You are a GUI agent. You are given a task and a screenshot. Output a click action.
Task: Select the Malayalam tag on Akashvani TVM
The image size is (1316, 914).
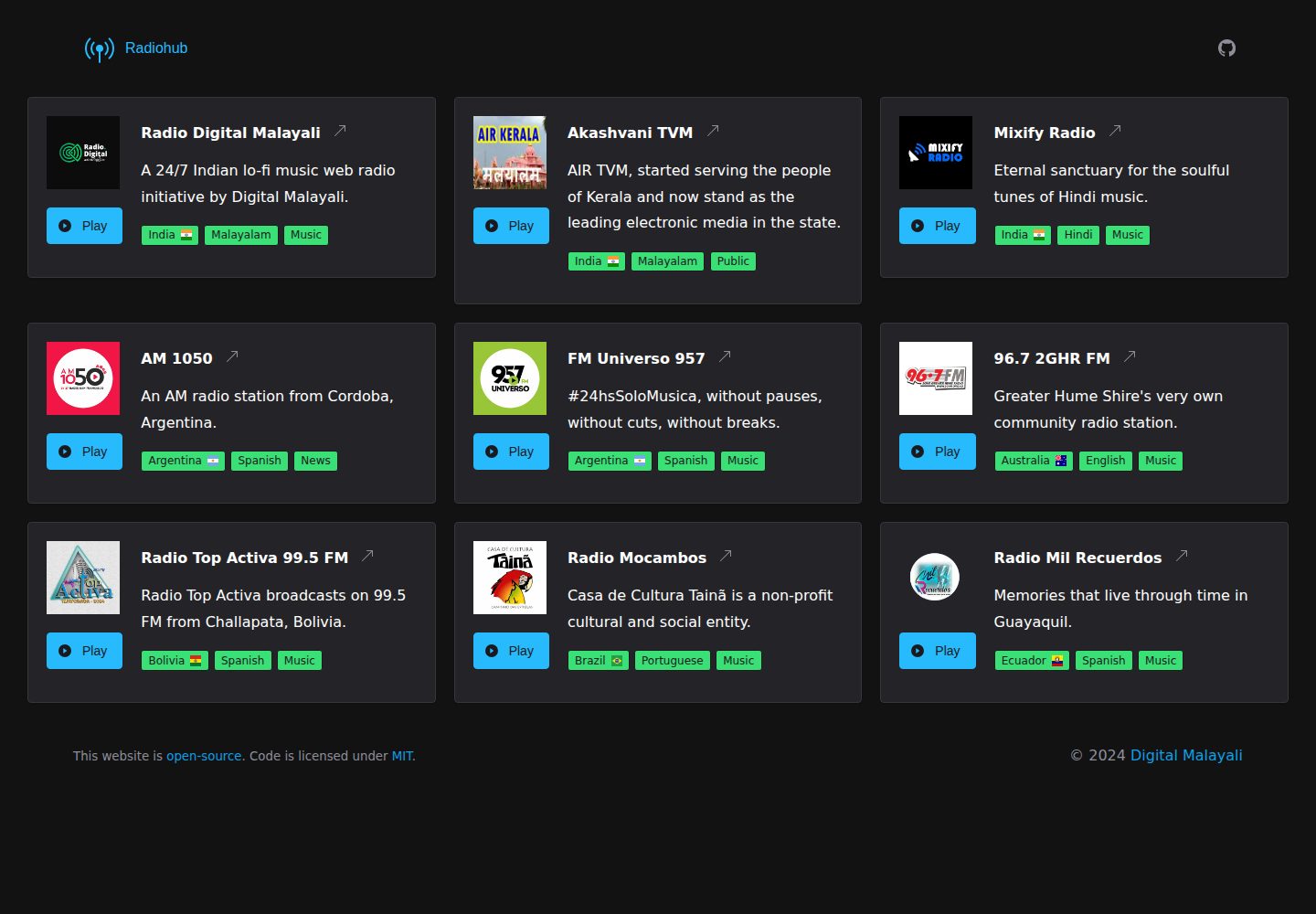point(667,261)
